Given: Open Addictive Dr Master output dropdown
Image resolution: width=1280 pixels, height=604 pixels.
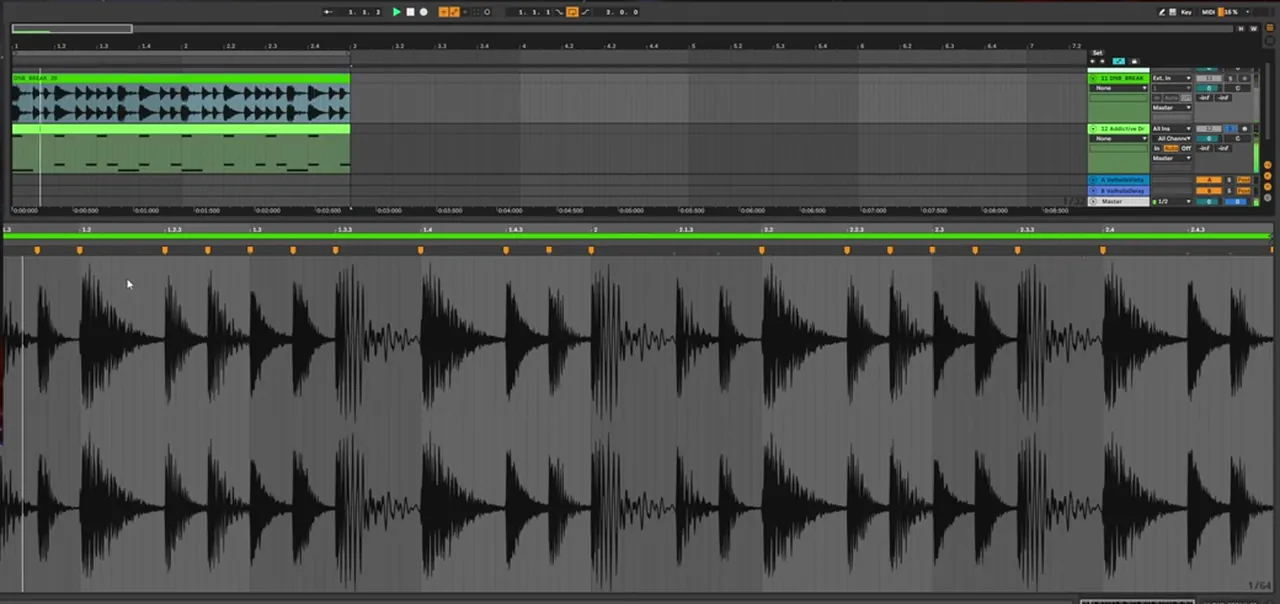Looking at the screenshot, I should coord(1171,158).
